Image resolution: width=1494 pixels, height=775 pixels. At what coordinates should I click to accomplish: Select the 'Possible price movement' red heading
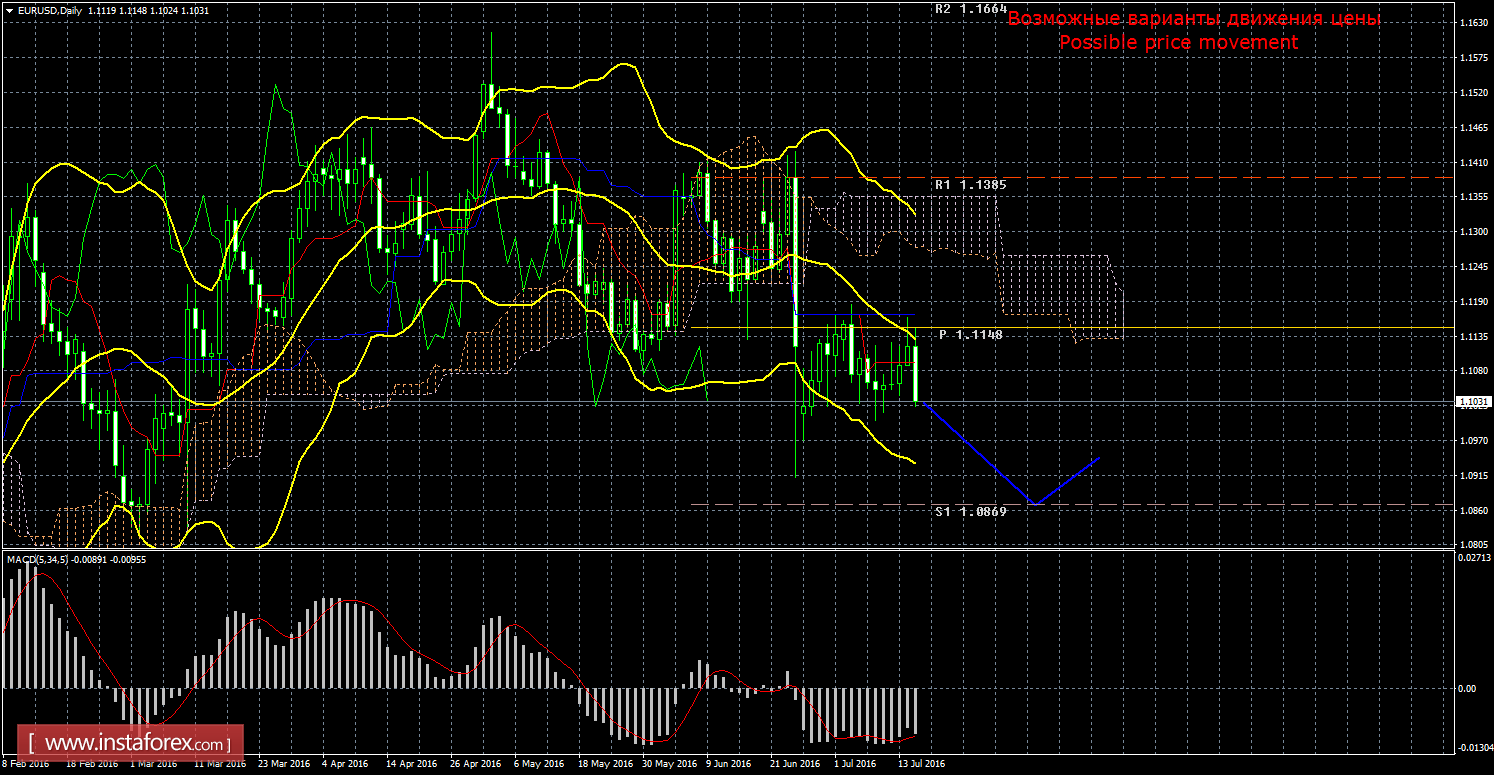click(1178, 42)
